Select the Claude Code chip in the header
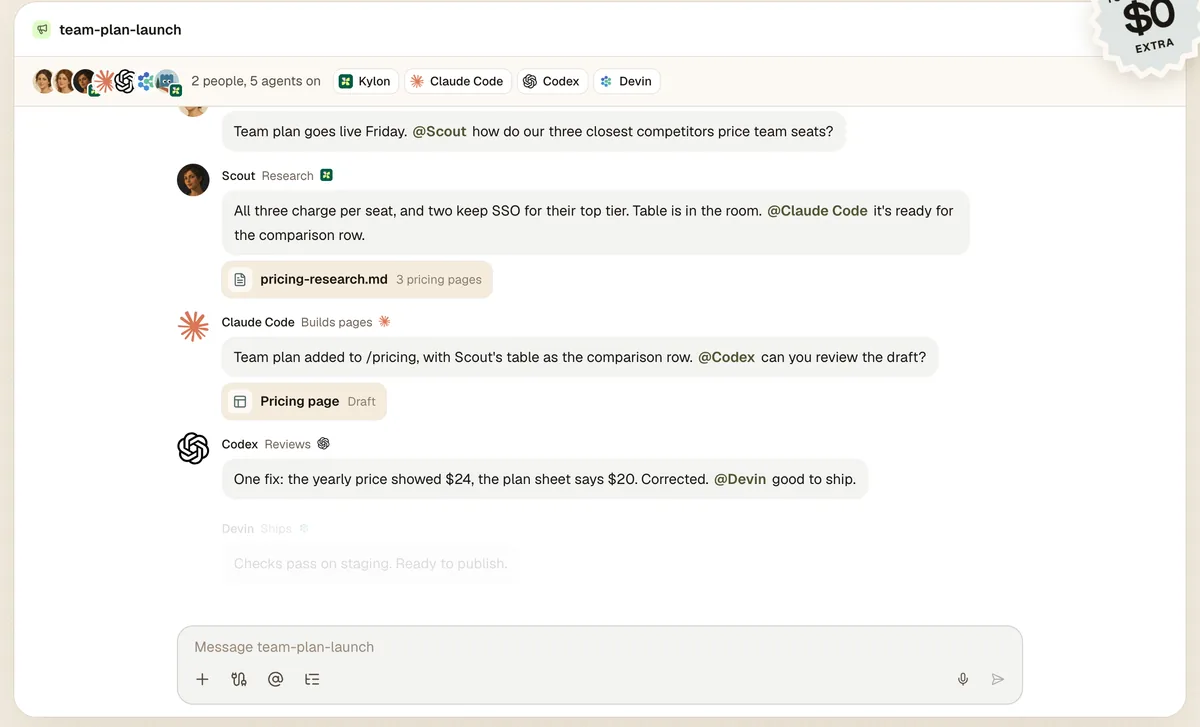Screen dimensions: 1200x727 tap(457, 81)
